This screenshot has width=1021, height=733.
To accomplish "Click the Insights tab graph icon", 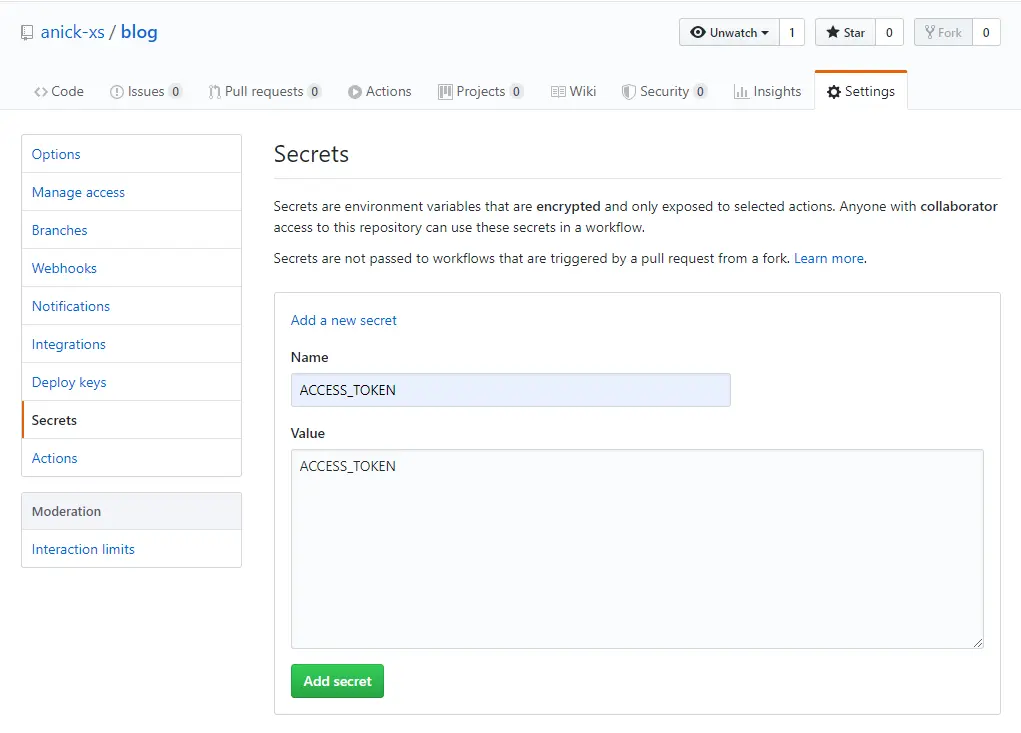I will (x=741, y=92).
